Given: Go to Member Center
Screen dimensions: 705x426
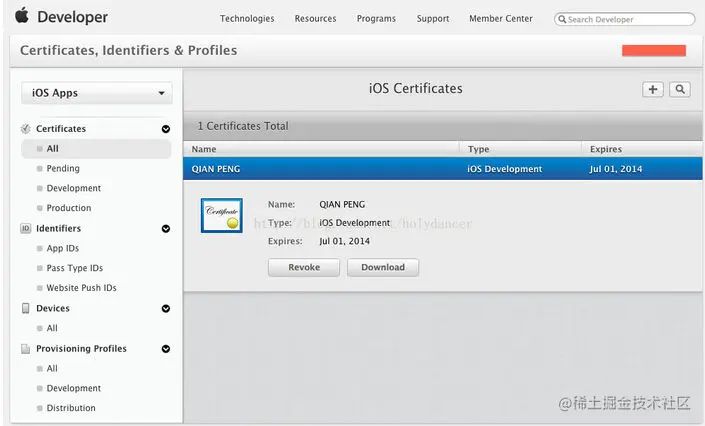Looking at the screenshot, I should point(501,18).
